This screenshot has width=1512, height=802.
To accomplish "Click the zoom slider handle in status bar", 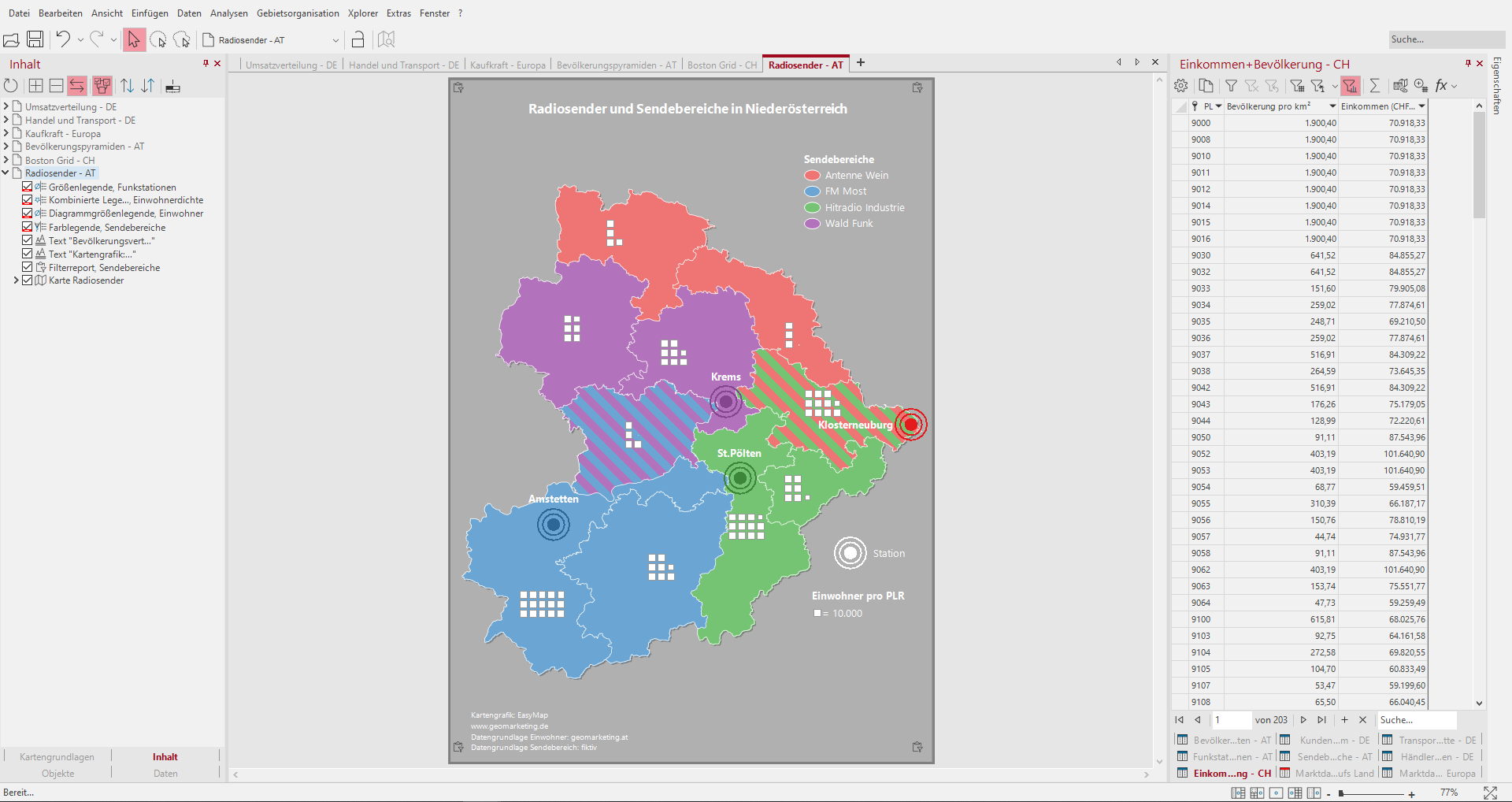I will 1340,794.
